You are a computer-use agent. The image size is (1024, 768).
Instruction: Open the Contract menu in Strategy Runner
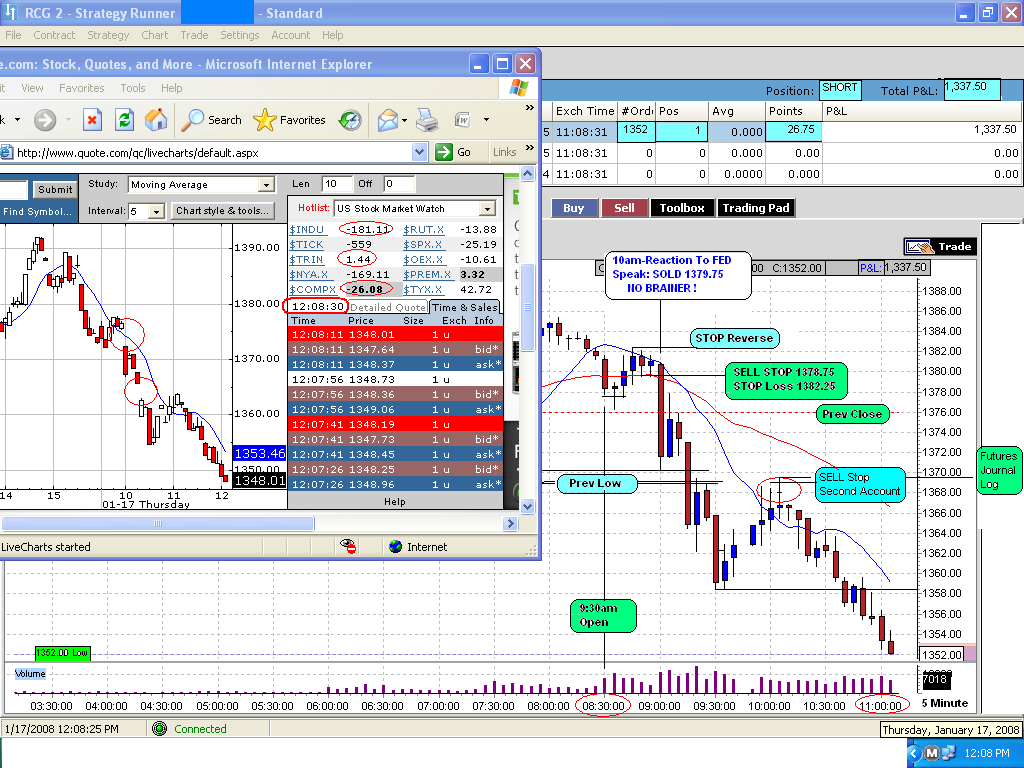click(54, 35)
